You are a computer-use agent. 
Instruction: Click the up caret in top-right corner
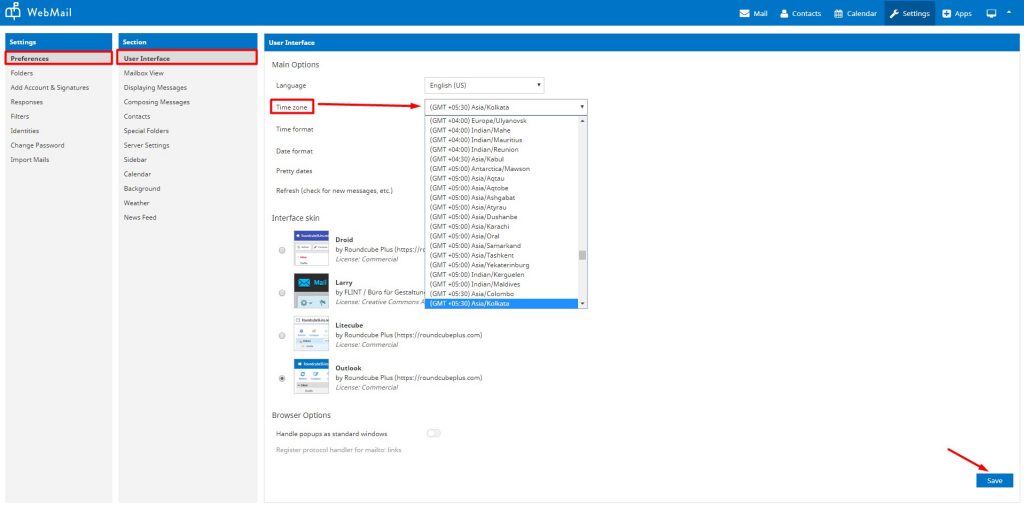click(1008, 13)
